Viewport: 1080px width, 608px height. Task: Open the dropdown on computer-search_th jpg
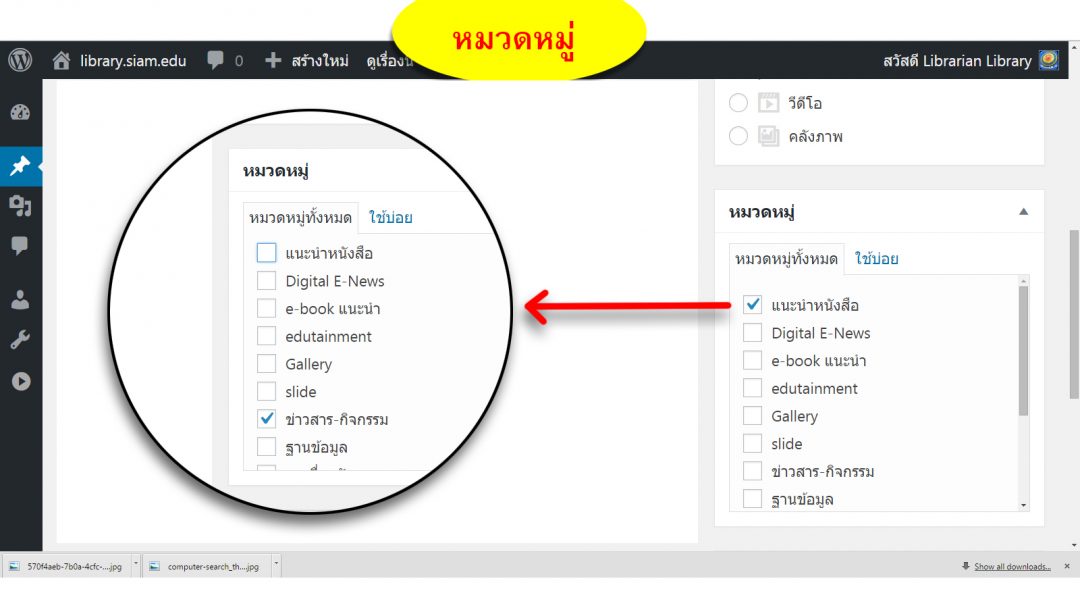[x=277, y=565]
